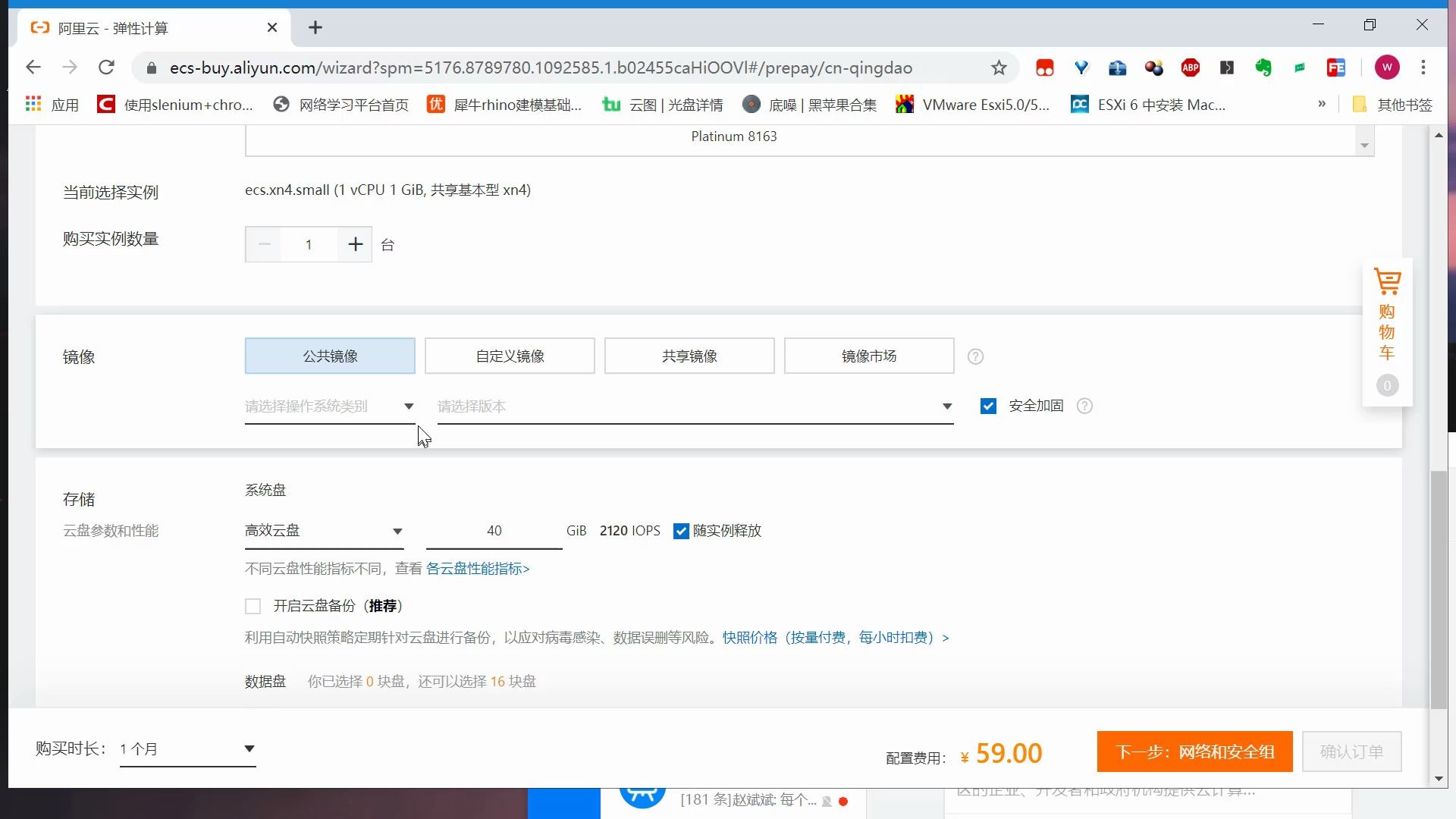Toggle the 随实例释放 checkbox
The width and height of the screenshot is (1456, 819).
(x=680, y=531)
